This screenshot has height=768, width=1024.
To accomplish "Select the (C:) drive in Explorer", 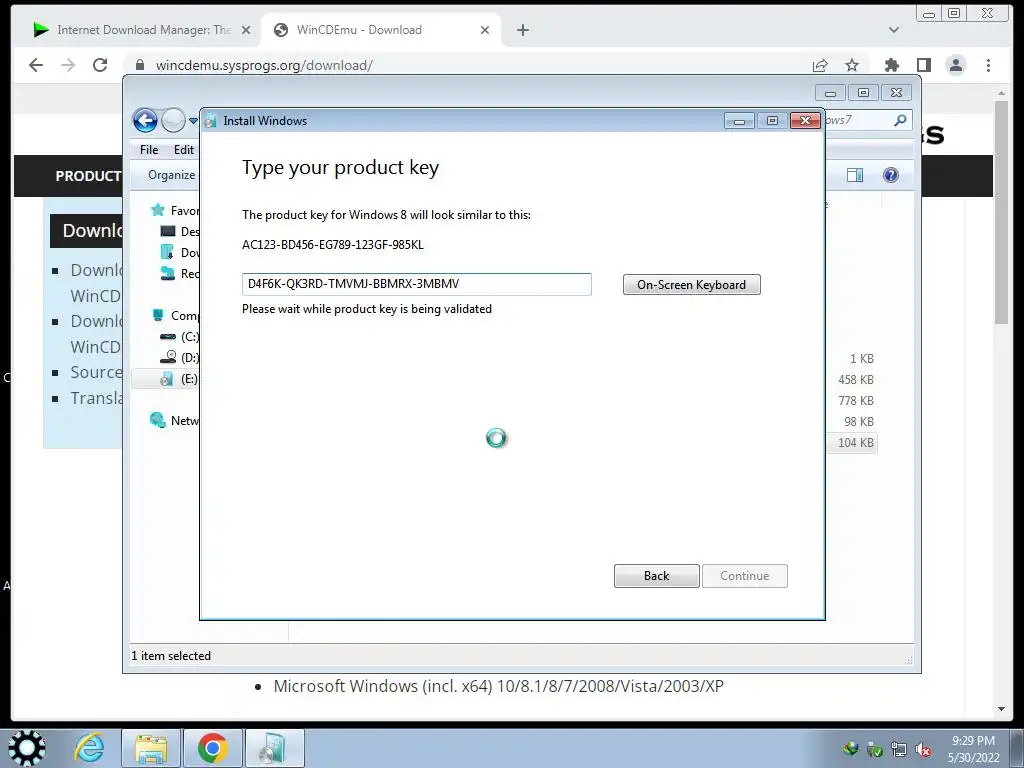I will 180,336.
